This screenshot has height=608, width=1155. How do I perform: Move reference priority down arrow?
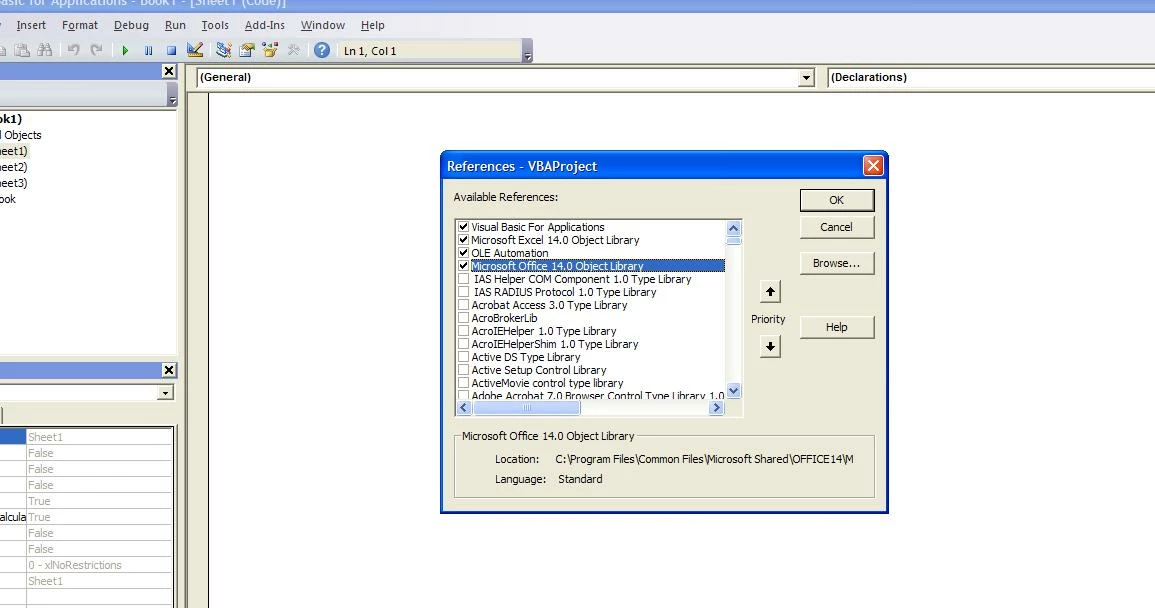[770, 346]
